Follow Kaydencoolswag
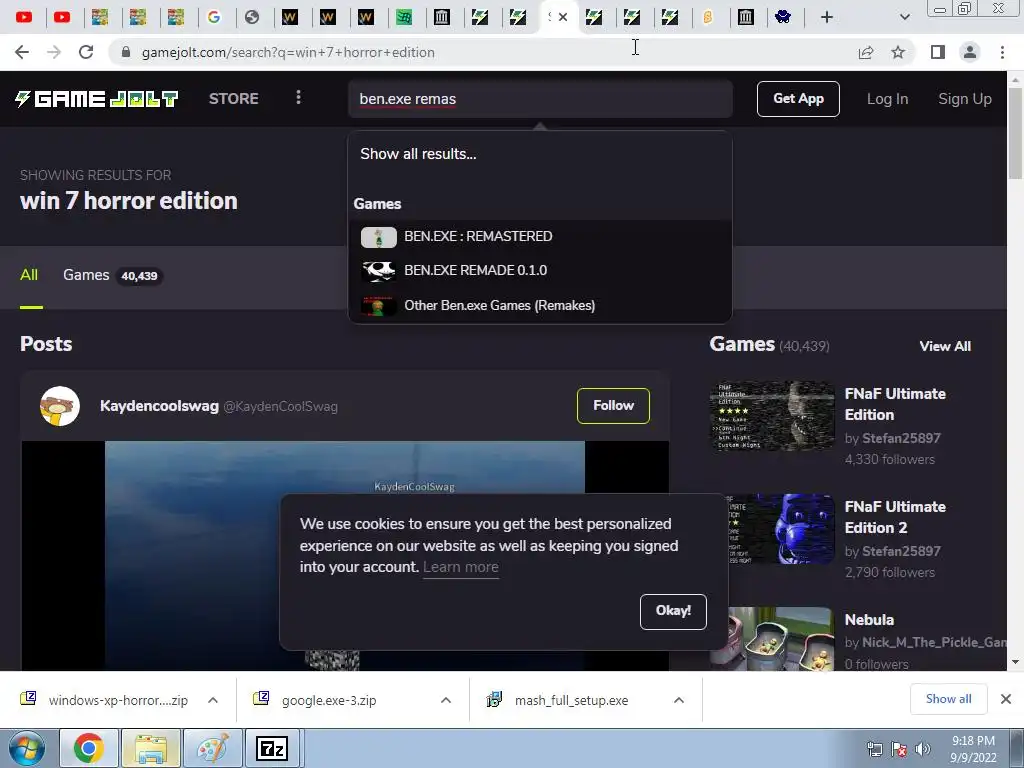1024x768 pixels. tap(613, 406)
